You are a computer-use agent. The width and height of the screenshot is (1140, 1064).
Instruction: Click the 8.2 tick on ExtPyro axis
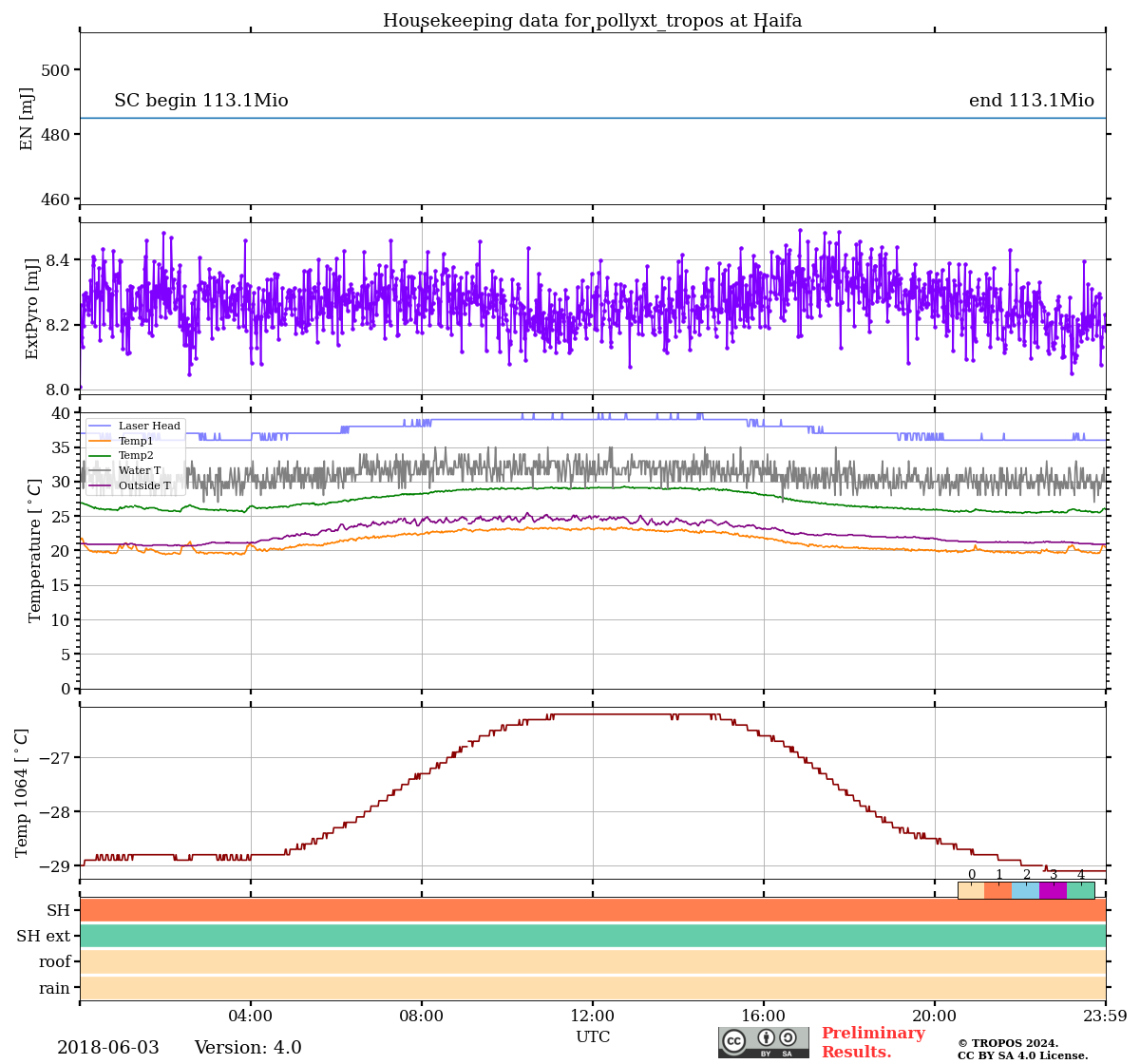pyautogui.click(x=58, y=325)
